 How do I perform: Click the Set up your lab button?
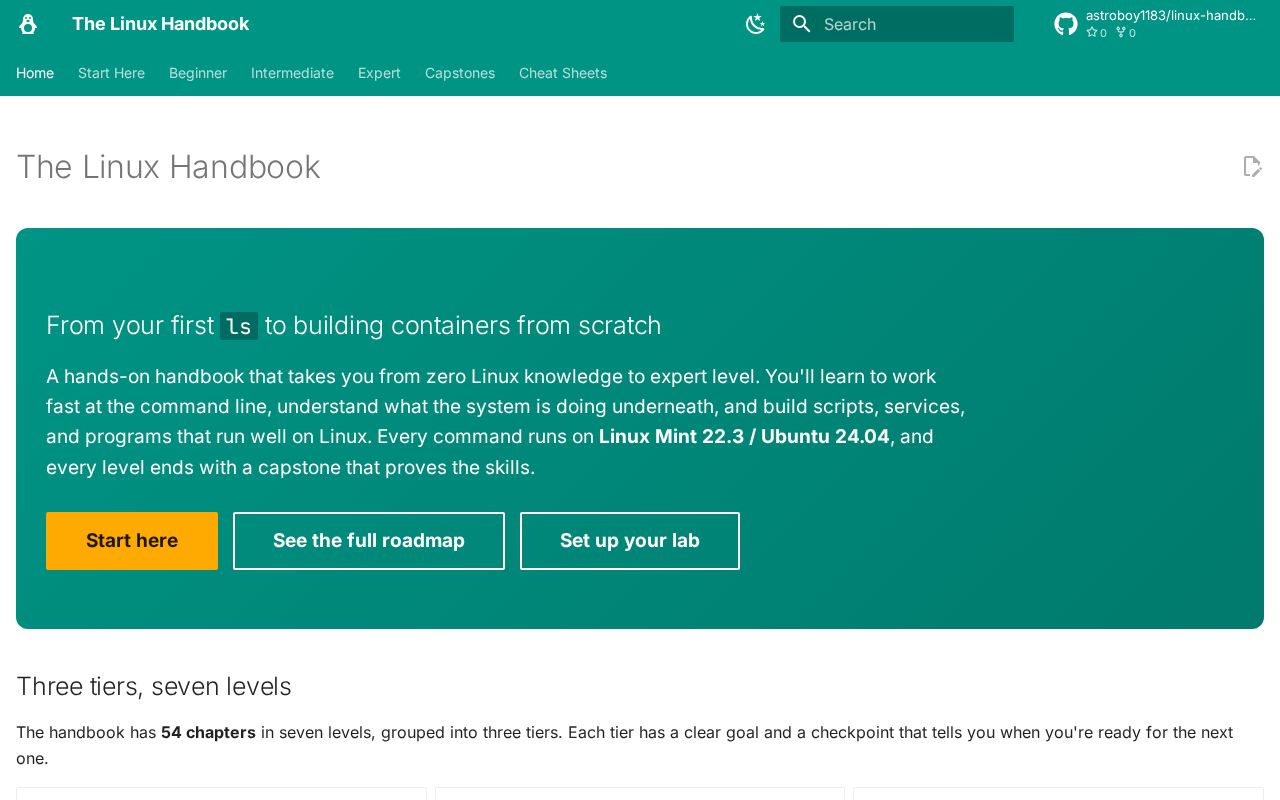click(x=630, y=541)
